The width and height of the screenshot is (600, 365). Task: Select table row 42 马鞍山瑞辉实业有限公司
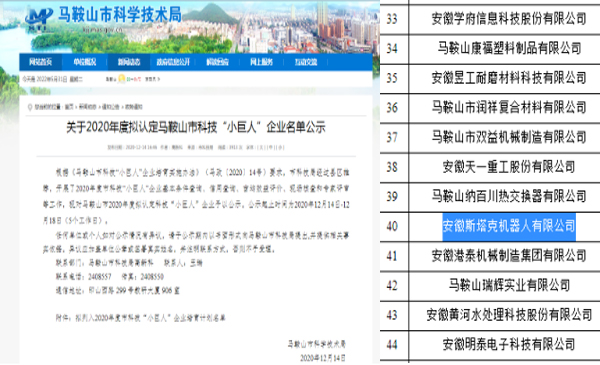pos(490,285)
